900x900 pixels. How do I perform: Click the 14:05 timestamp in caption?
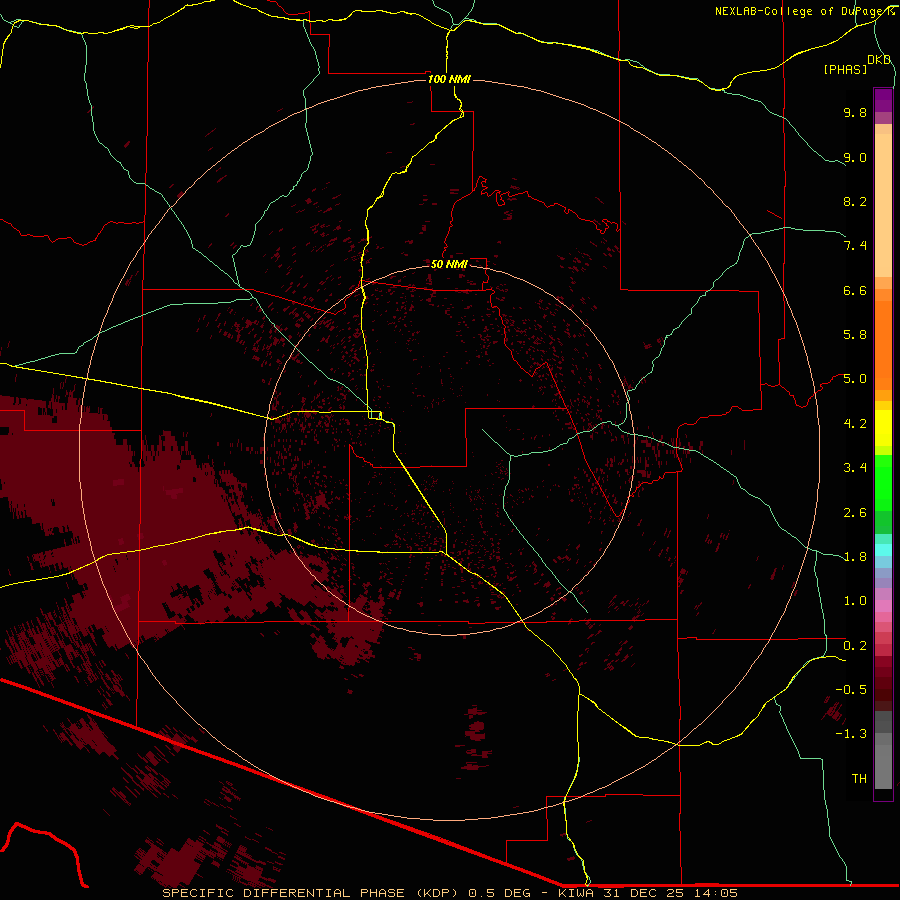coord(715,893)
